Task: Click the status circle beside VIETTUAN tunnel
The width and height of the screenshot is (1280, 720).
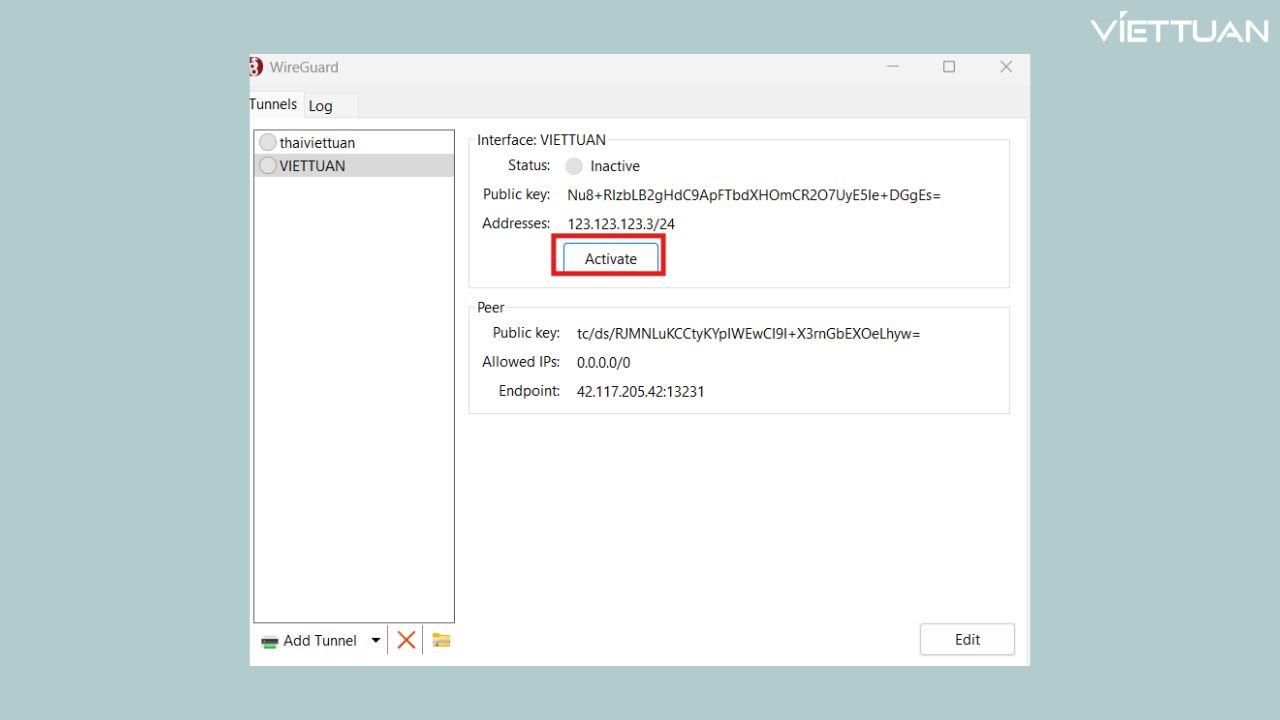Action: (268, 166)
